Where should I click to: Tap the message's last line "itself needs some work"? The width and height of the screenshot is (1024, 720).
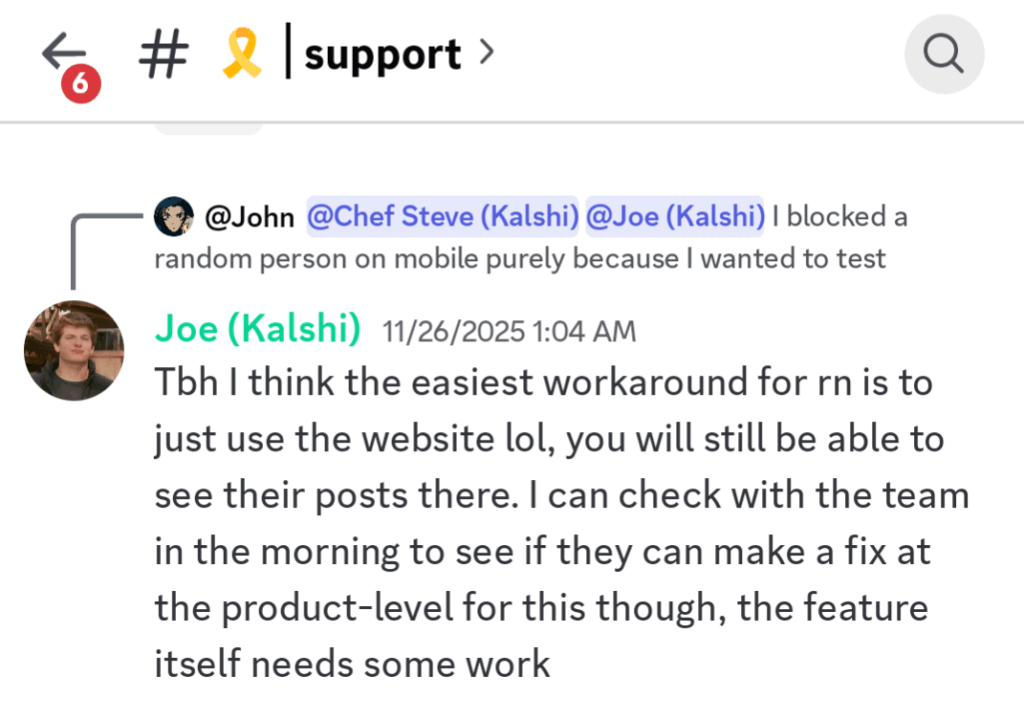tap(352, 663)
